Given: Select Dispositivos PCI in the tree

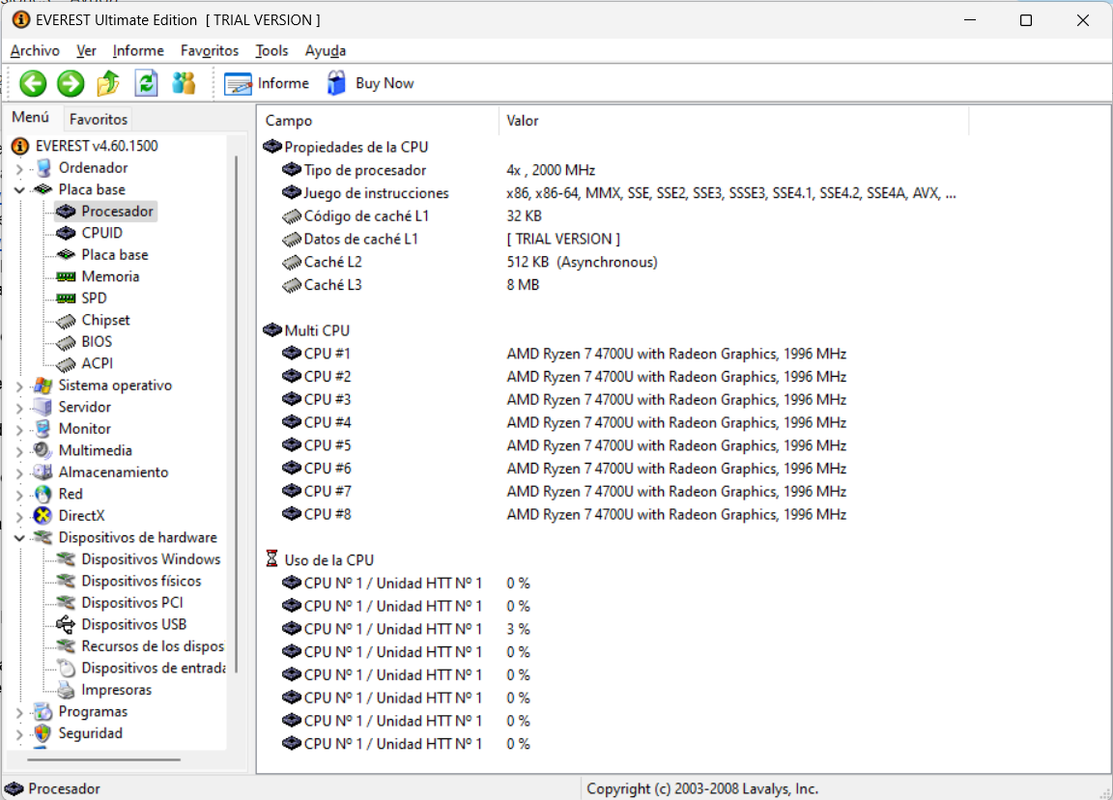Looking at the screenshot, I should [x=132, y=603].
